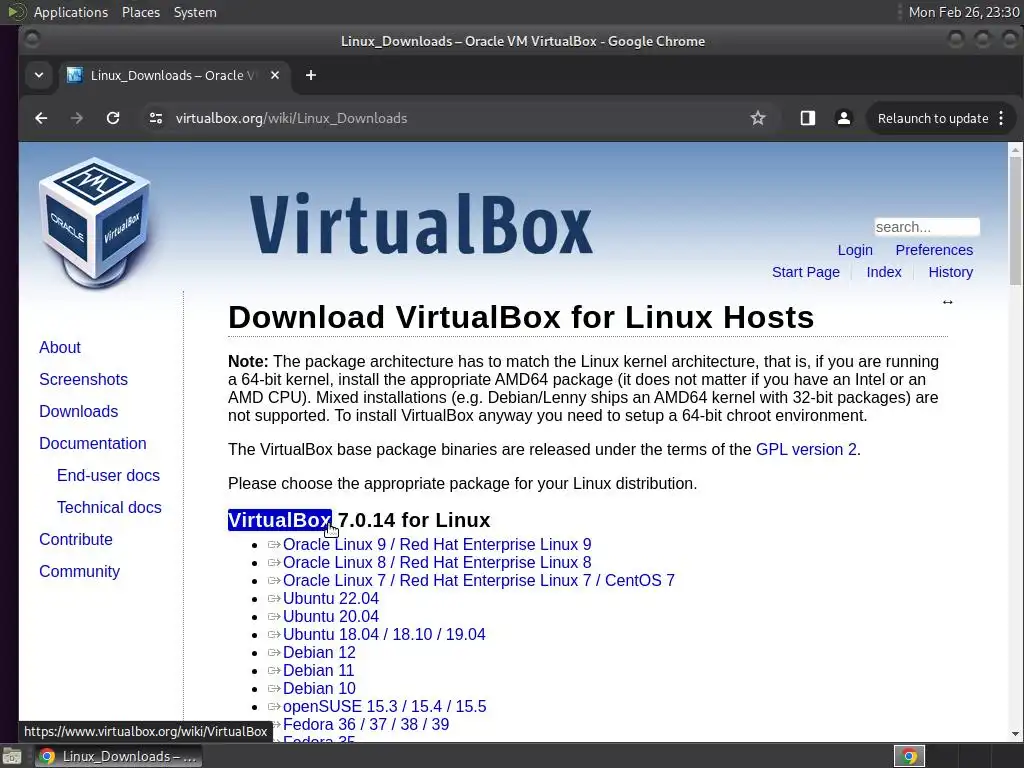The height and width of the screenshot is (768, 1024).
Task: Select the Linux_Downloads browser tab
Action: (x=173, y=75)
